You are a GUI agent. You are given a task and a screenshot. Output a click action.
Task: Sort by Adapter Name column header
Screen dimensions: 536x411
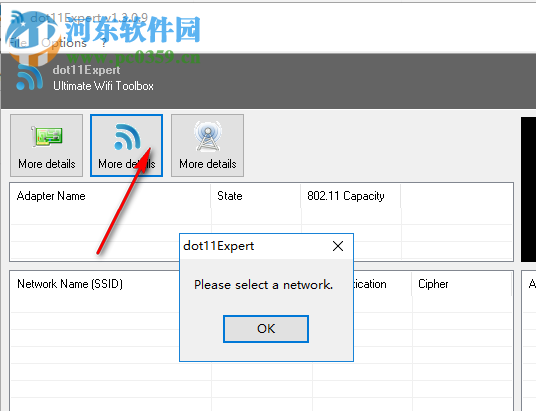pos(110,196)
